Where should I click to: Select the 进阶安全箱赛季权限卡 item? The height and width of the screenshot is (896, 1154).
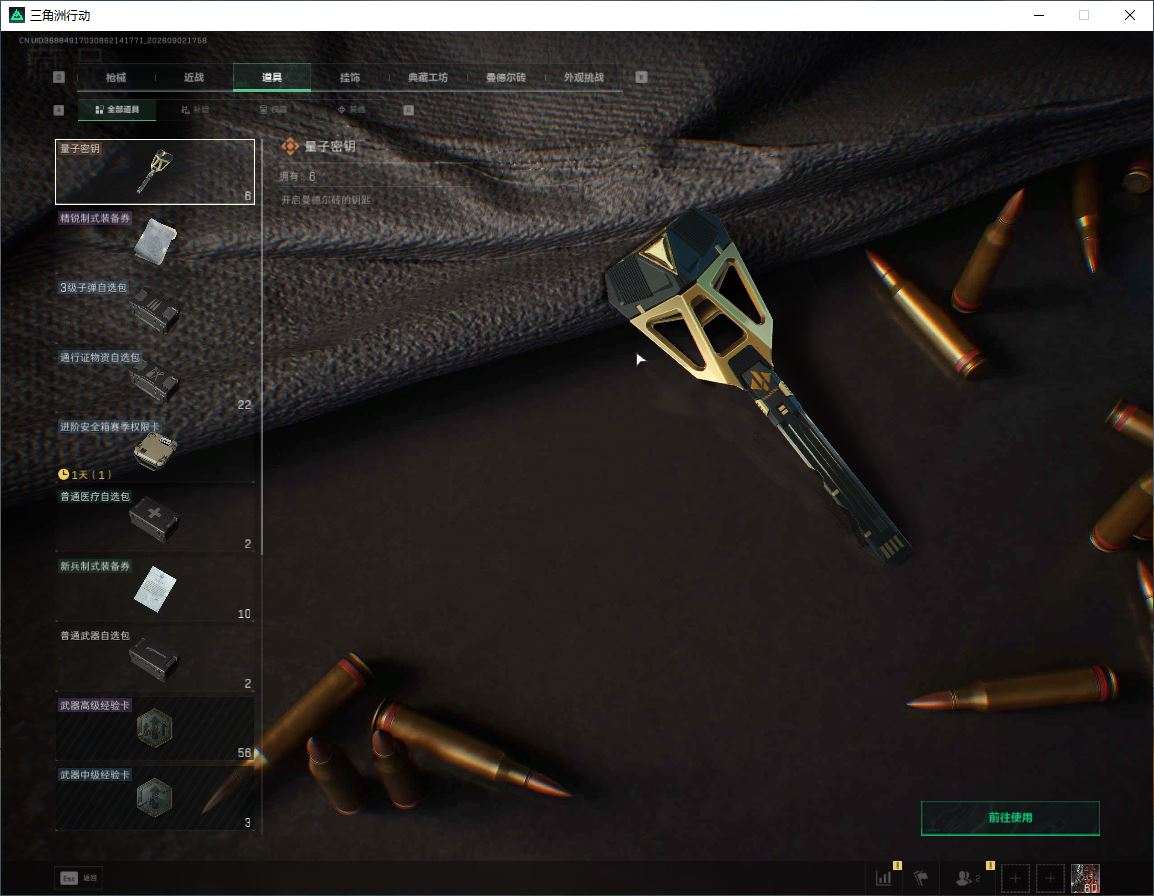(x=155, y=450)
